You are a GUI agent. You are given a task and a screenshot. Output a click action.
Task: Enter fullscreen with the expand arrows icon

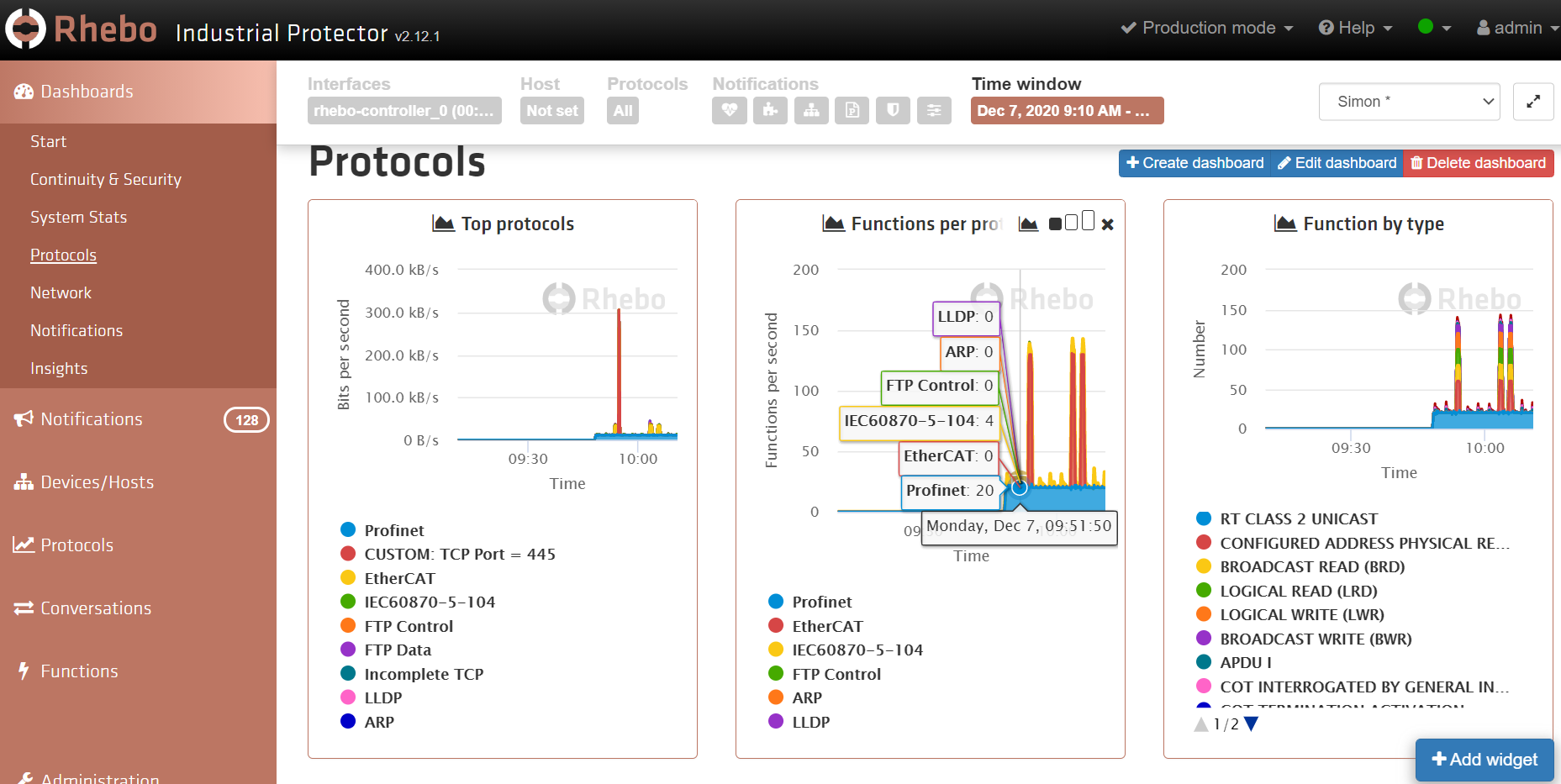pyautogui.click(x=1532, y=102)
